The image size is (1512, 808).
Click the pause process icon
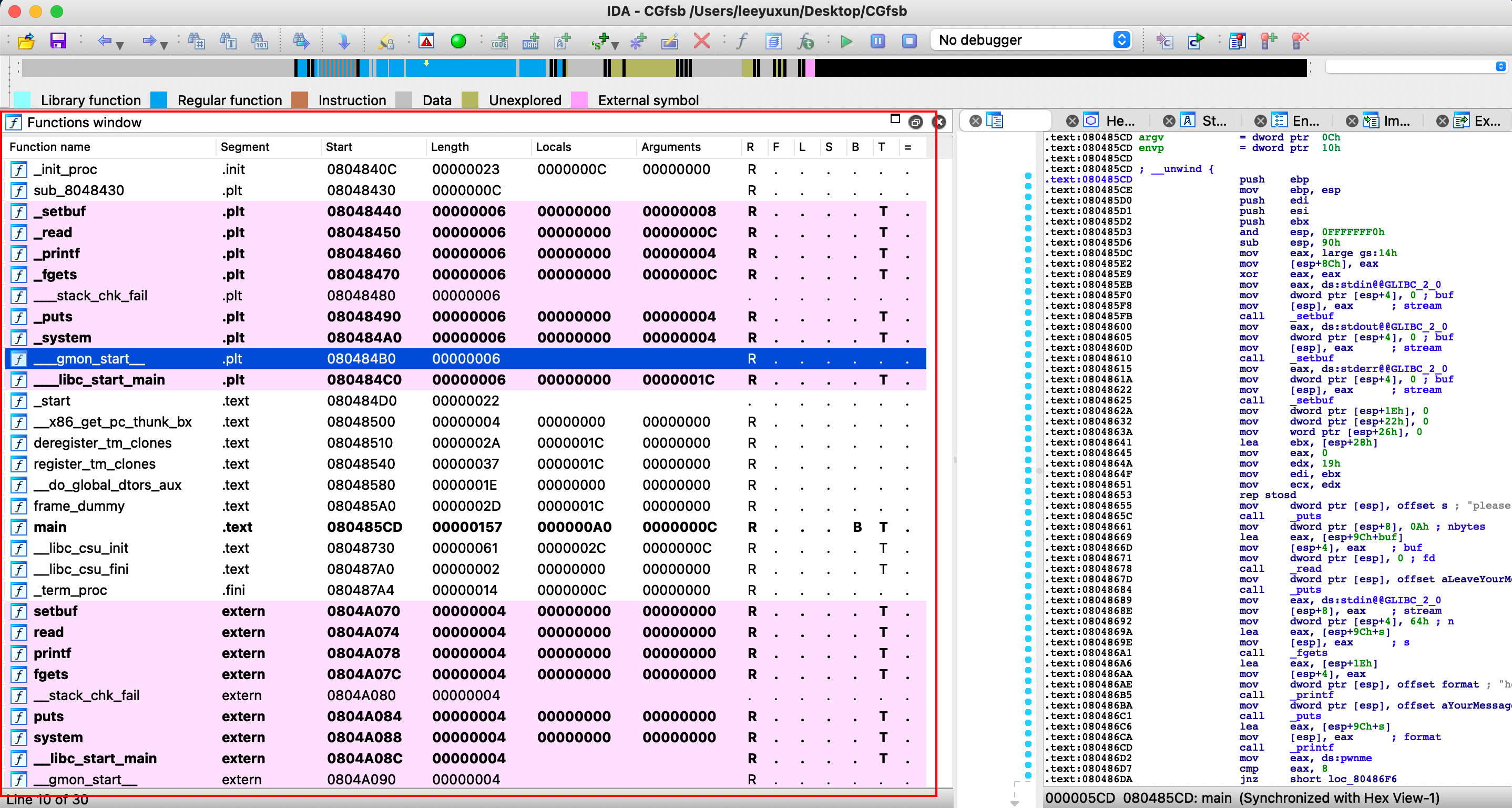(877, 41)
